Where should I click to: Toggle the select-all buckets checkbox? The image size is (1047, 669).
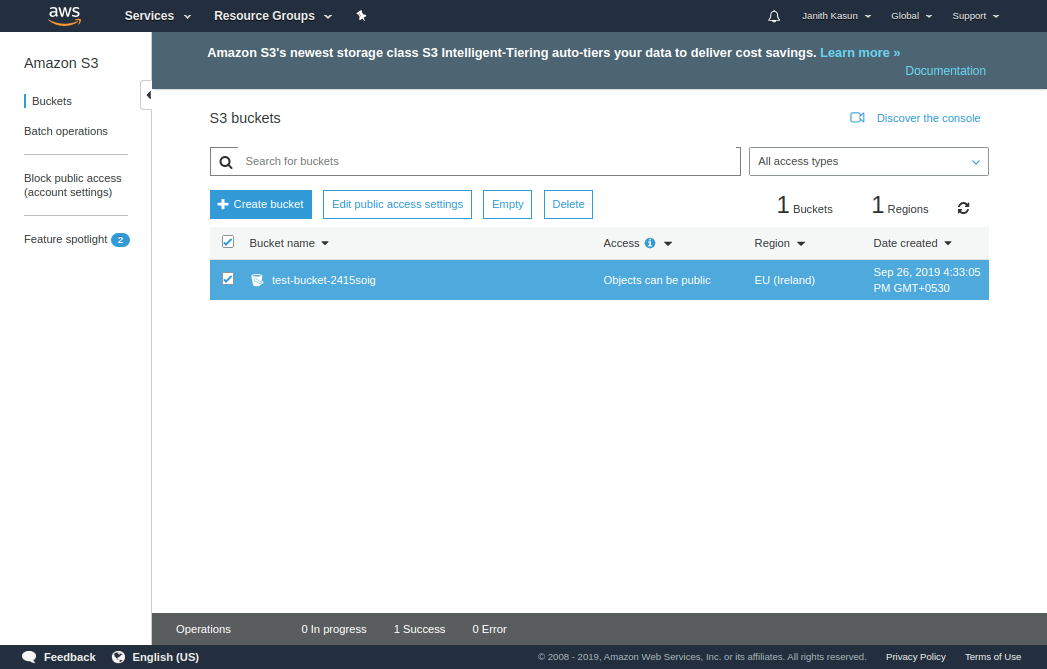(x=227, y=242)
